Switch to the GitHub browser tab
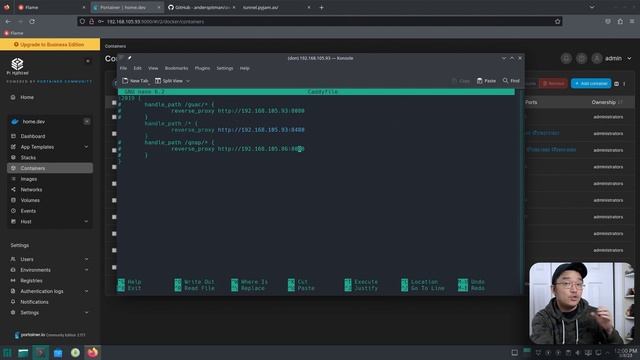 click(202, 7)
